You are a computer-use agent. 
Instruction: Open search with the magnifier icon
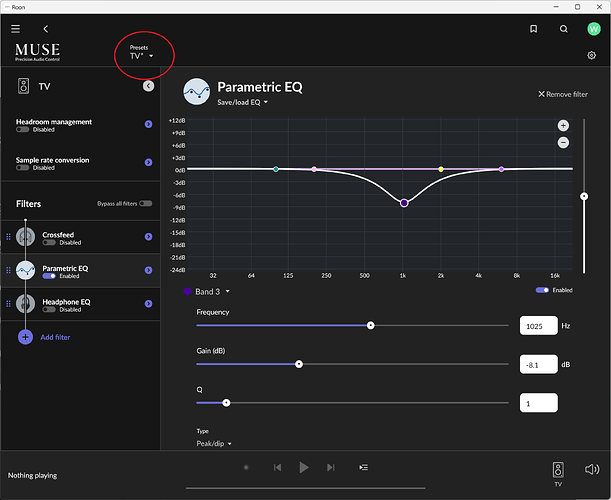(x=563, y=29)
